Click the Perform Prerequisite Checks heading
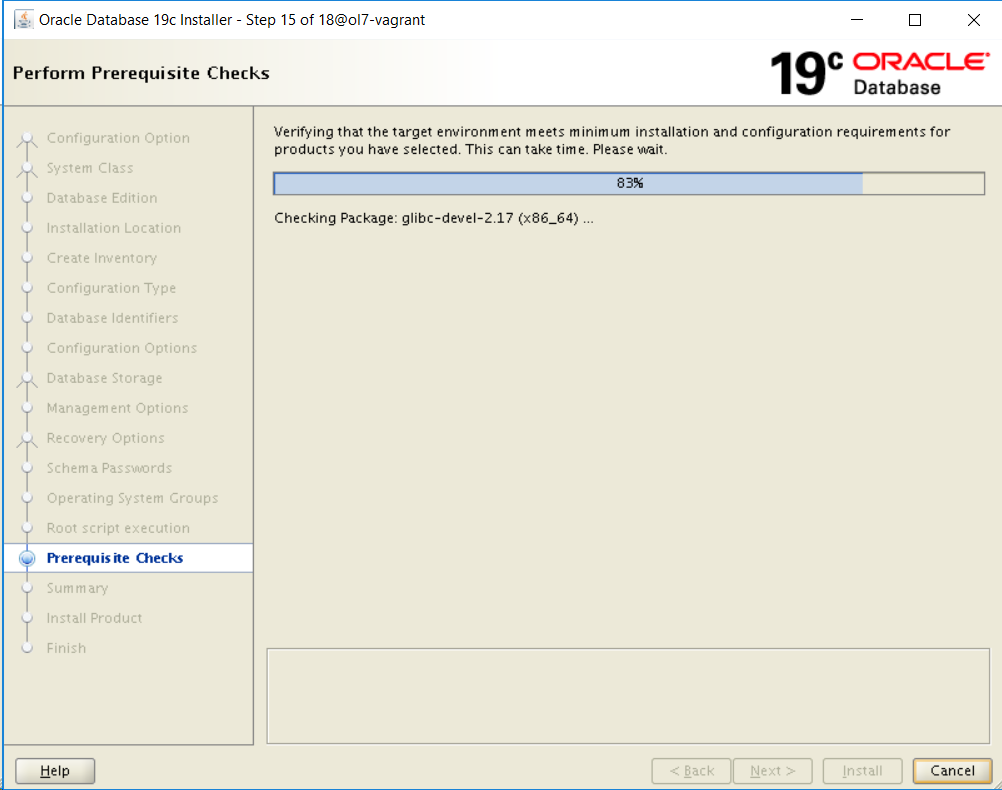1002x790 pixels. [141, 74]
